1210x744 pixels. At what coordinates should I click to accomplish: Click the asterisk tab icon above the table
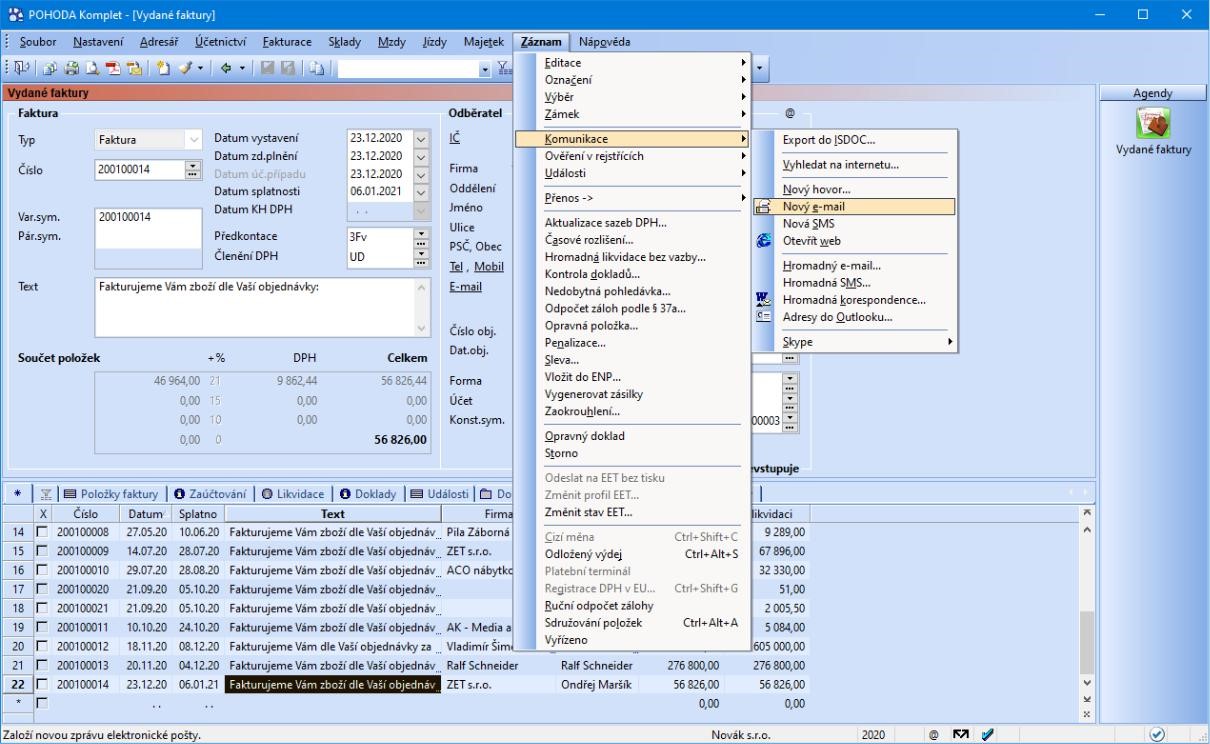[x=16, y=494]
